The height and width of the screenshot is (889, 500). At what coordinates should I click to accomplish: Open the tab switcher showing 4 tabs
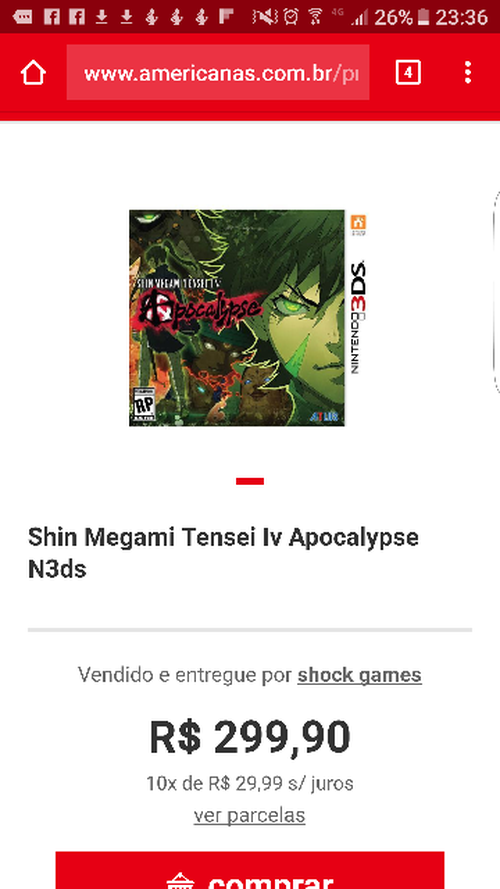point(408,73)
